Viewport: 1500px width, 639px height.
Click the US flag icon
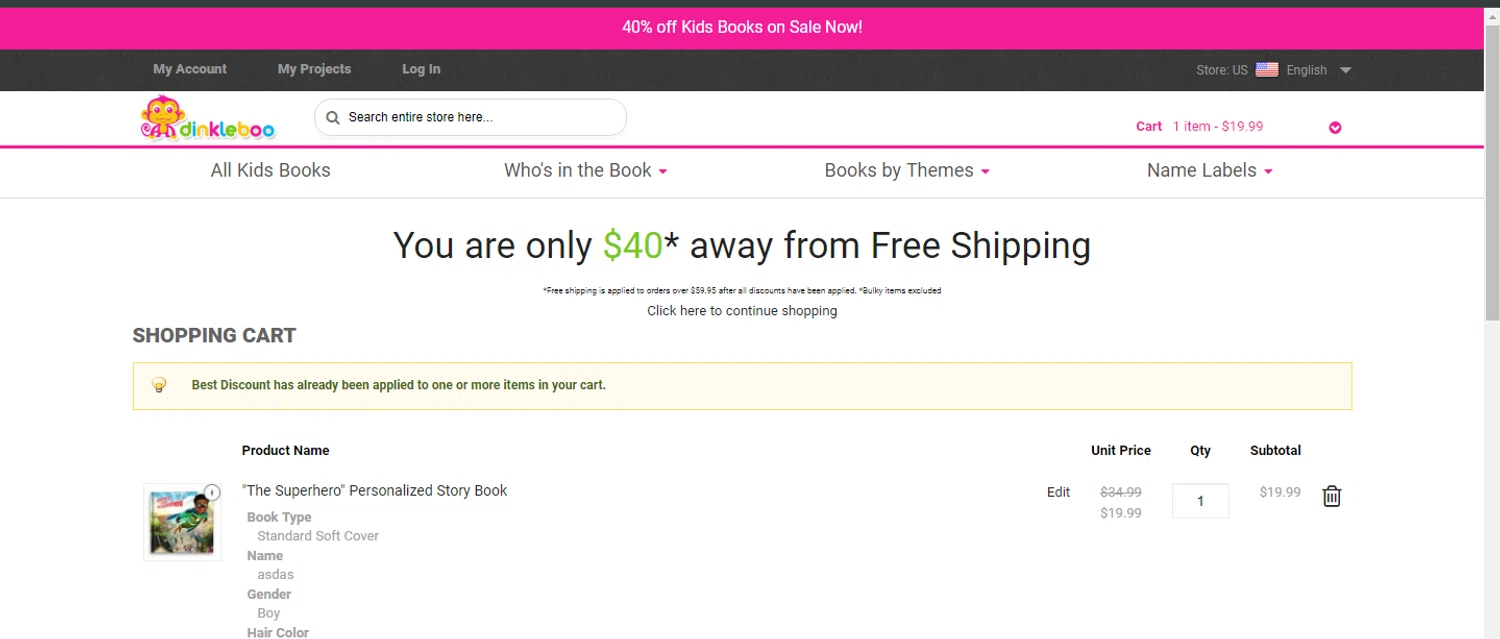tap(1267, 70)
